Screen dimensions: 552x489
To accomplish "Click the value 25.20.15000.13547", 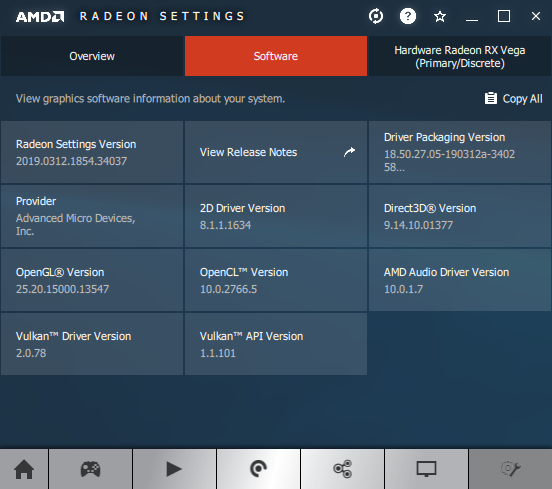I will click(62, 289).
